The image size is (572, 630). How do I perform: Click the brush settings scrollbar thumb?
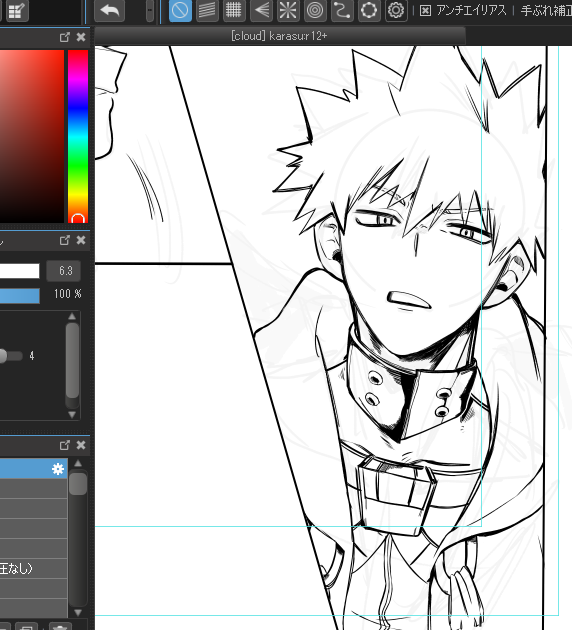72,360
